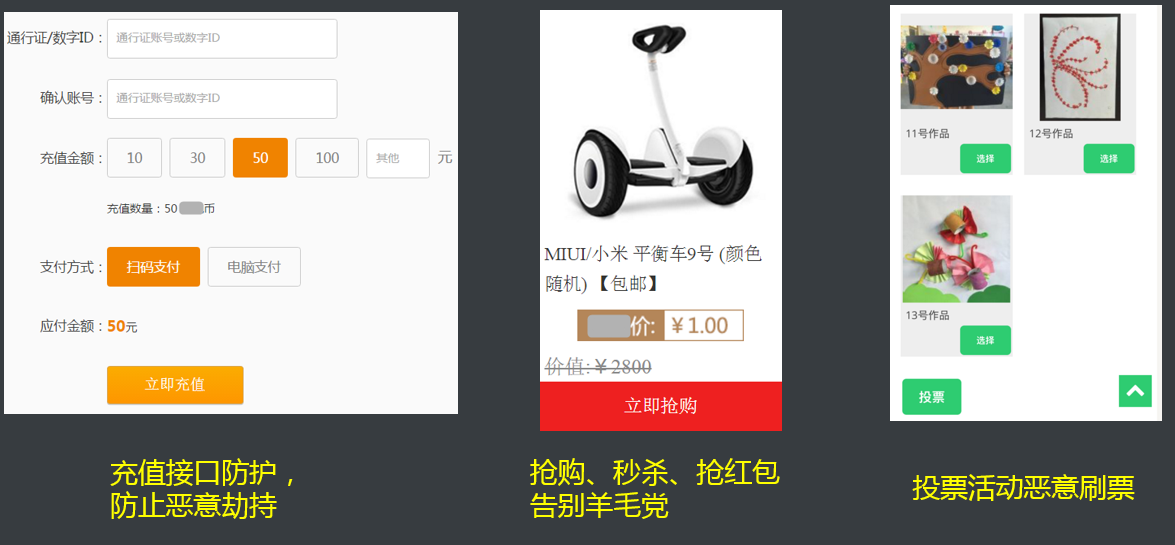1175x545 pixels.
Task: Click the 确认账号 input field
Action: 222,99
